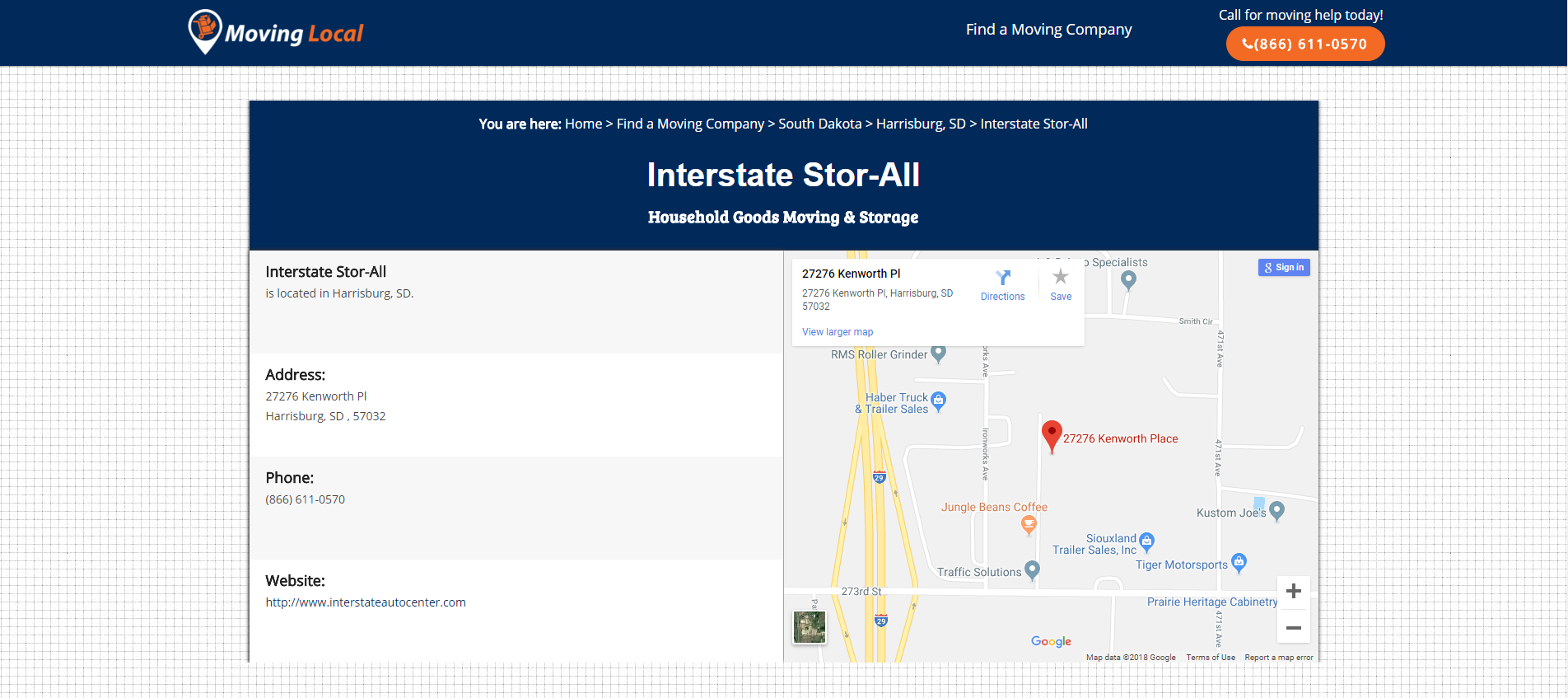Click the 27276 Kenworth Pl address text
The height and width of the screenshot is (698, 1568).
316,396
